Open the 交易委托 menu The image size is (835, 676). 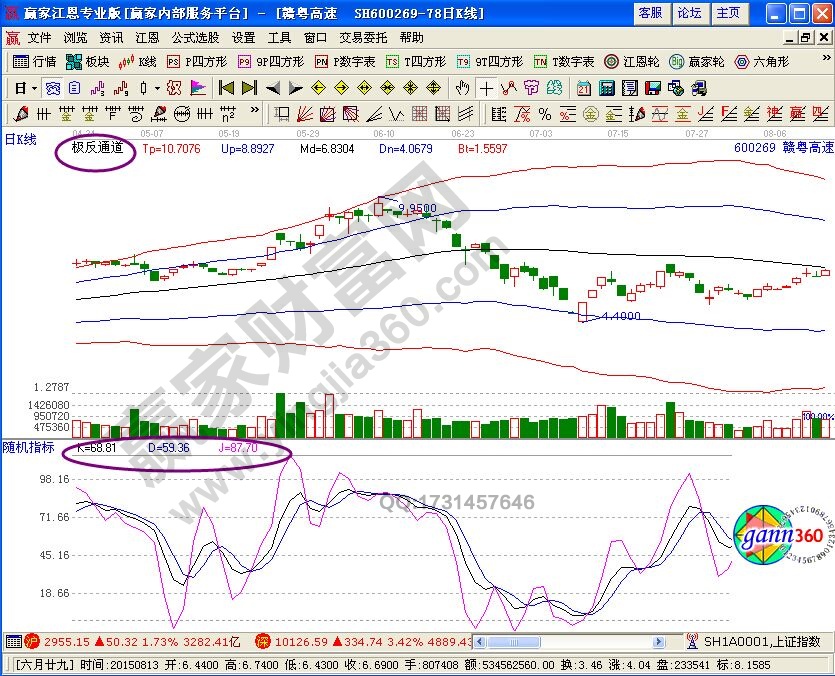pyautogui.click(x=363, y=38)
